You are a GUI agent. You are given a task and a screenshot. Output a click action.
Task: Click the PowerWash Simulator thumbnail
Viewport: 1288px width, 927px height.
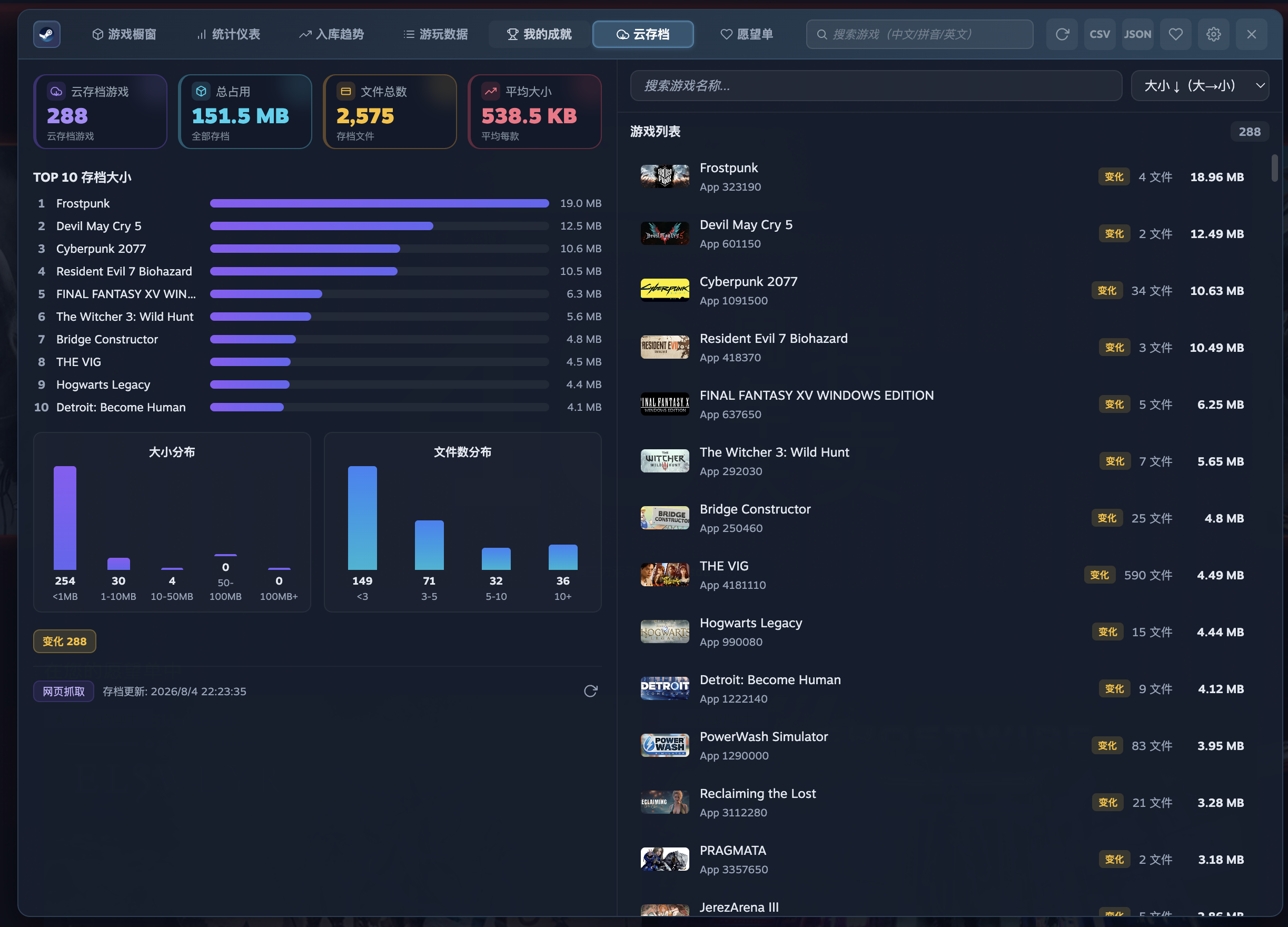click(665, 745)
